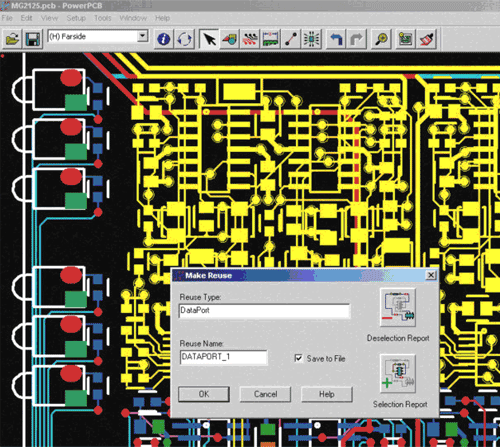Image resolution: width=500 pixels, height=447 pixels.
Task: Open the Edit menu
Action: pyautogui.click(x=26, y=18)
